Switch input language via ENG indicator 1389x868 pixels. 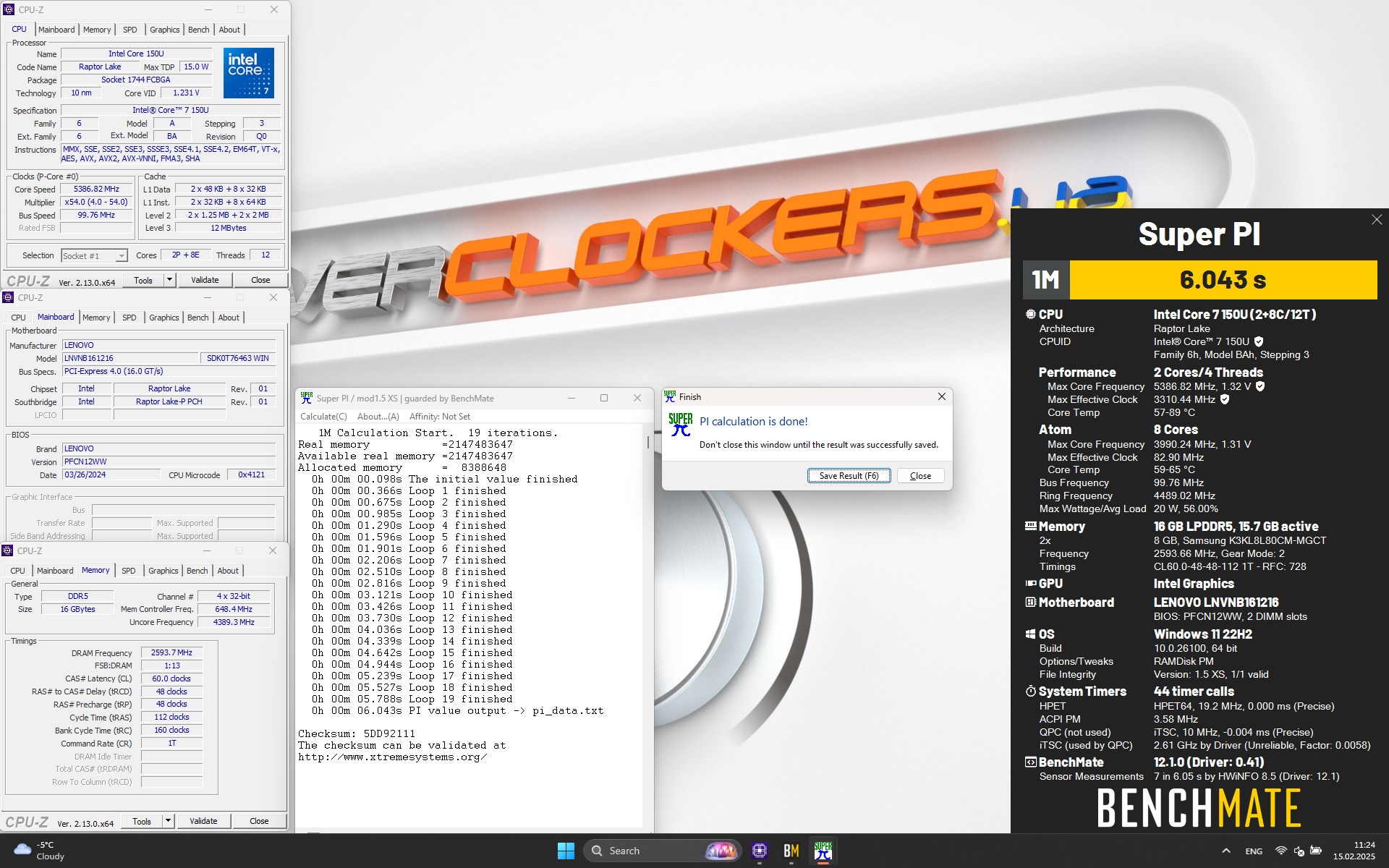(x=1254, y=851)
